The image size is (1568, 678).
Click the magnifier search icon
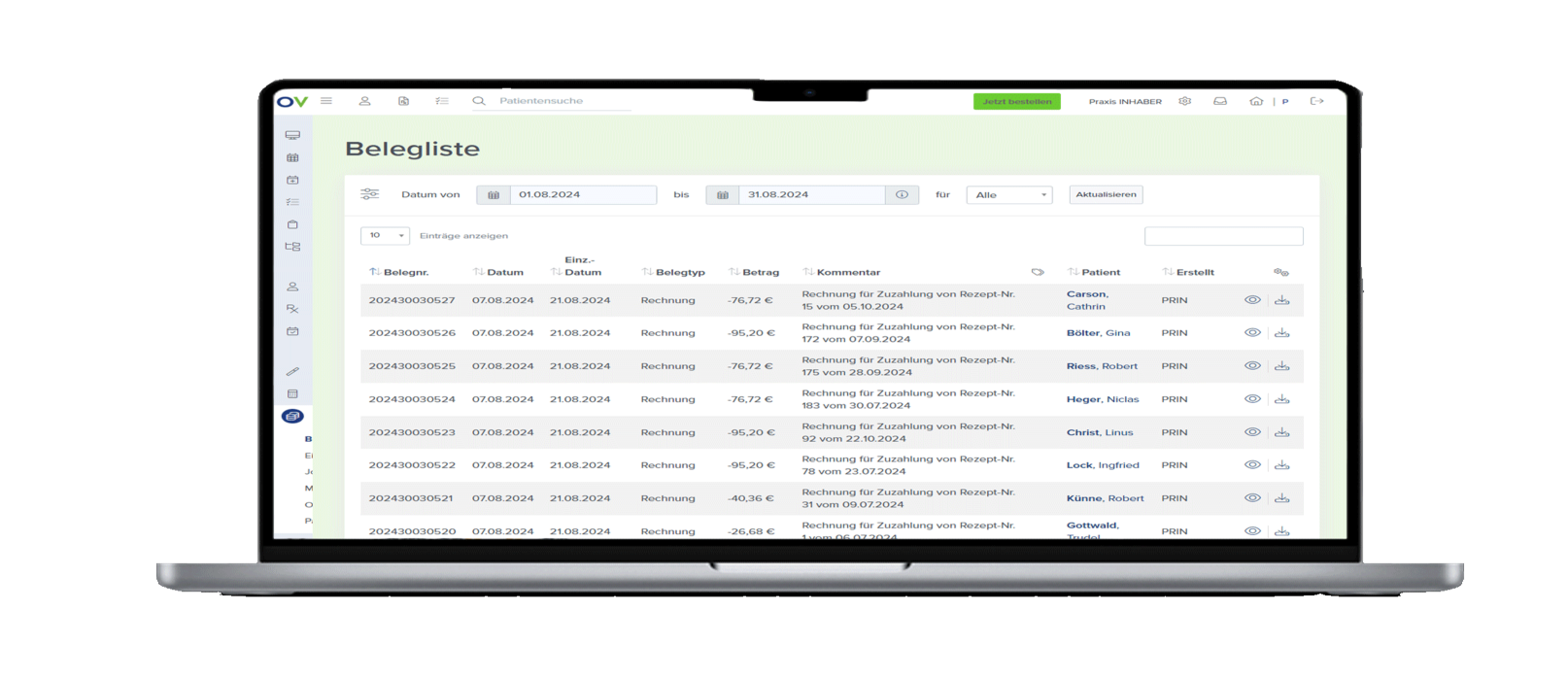[x=479, y=101]
